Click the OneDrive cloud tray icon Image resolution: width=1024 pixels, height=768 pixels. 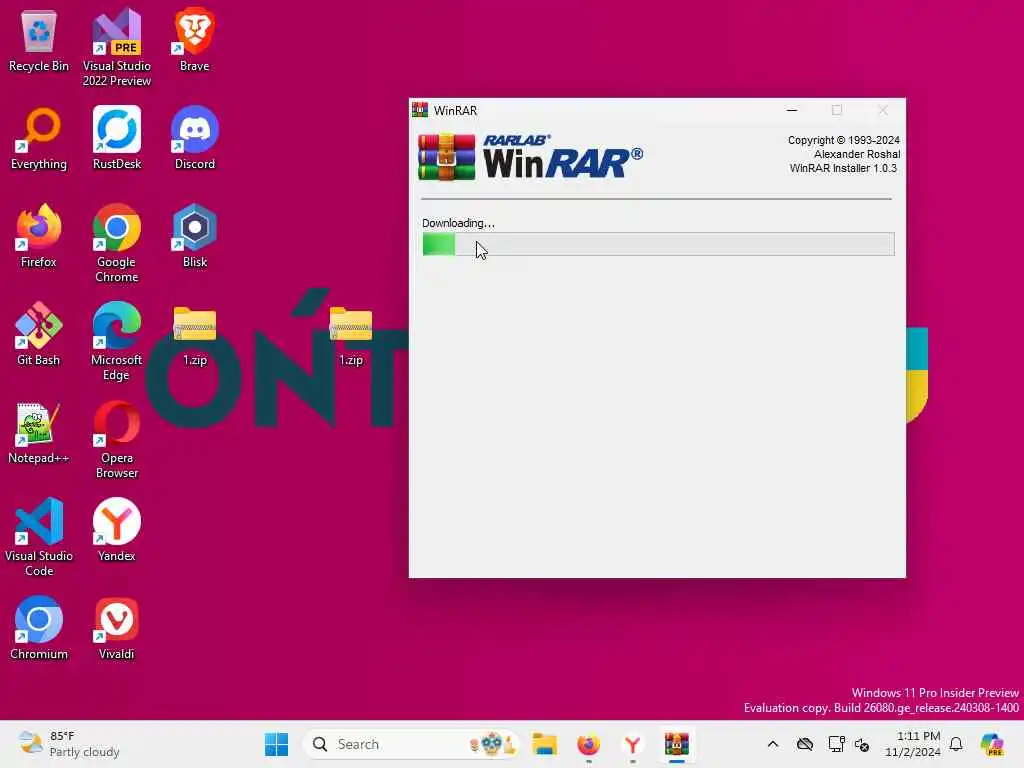tap(805, 744)
